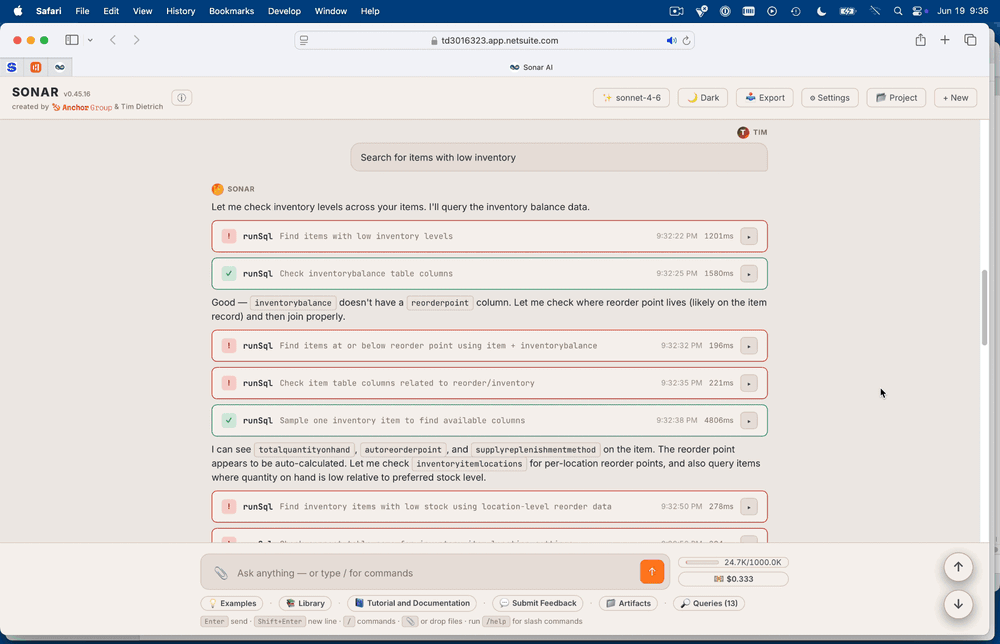Open the Window menu
The image size is (1000, 644).
tap(330, 11)
